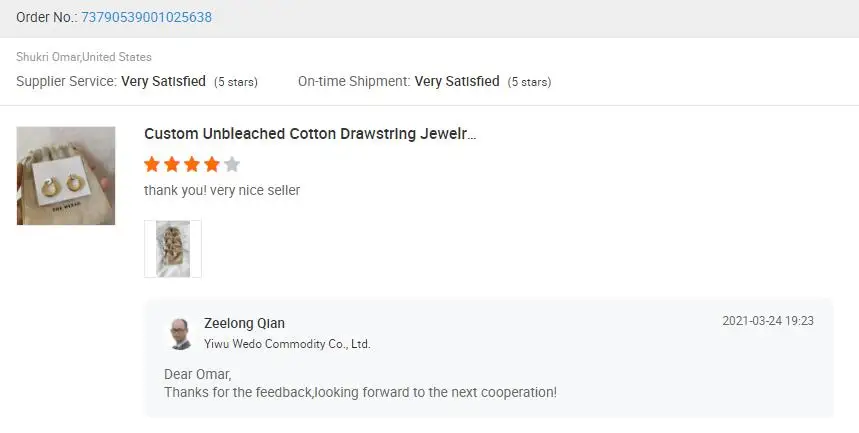Click the seller reply message text
859x433 pixels.
pos(360,392)
